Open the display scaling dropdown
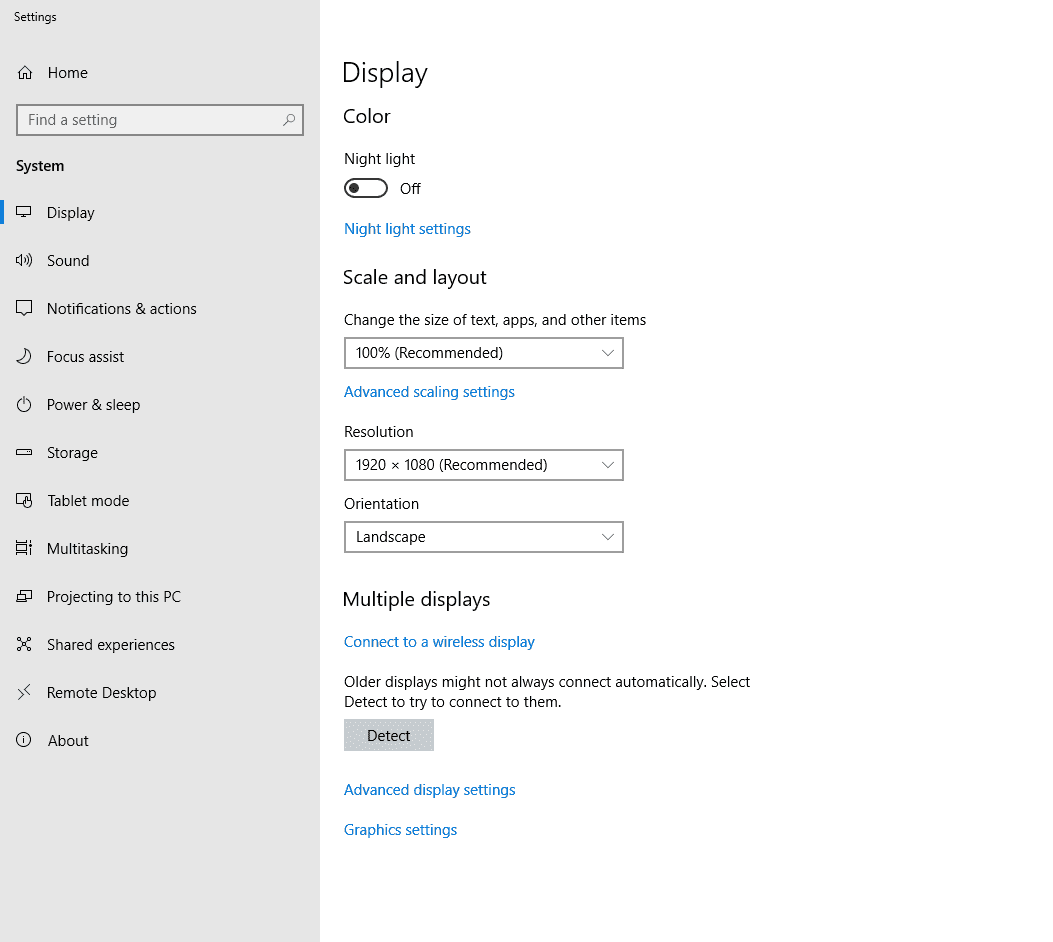The width and height of the screenshot is (1053, 942). pos(484,353)
